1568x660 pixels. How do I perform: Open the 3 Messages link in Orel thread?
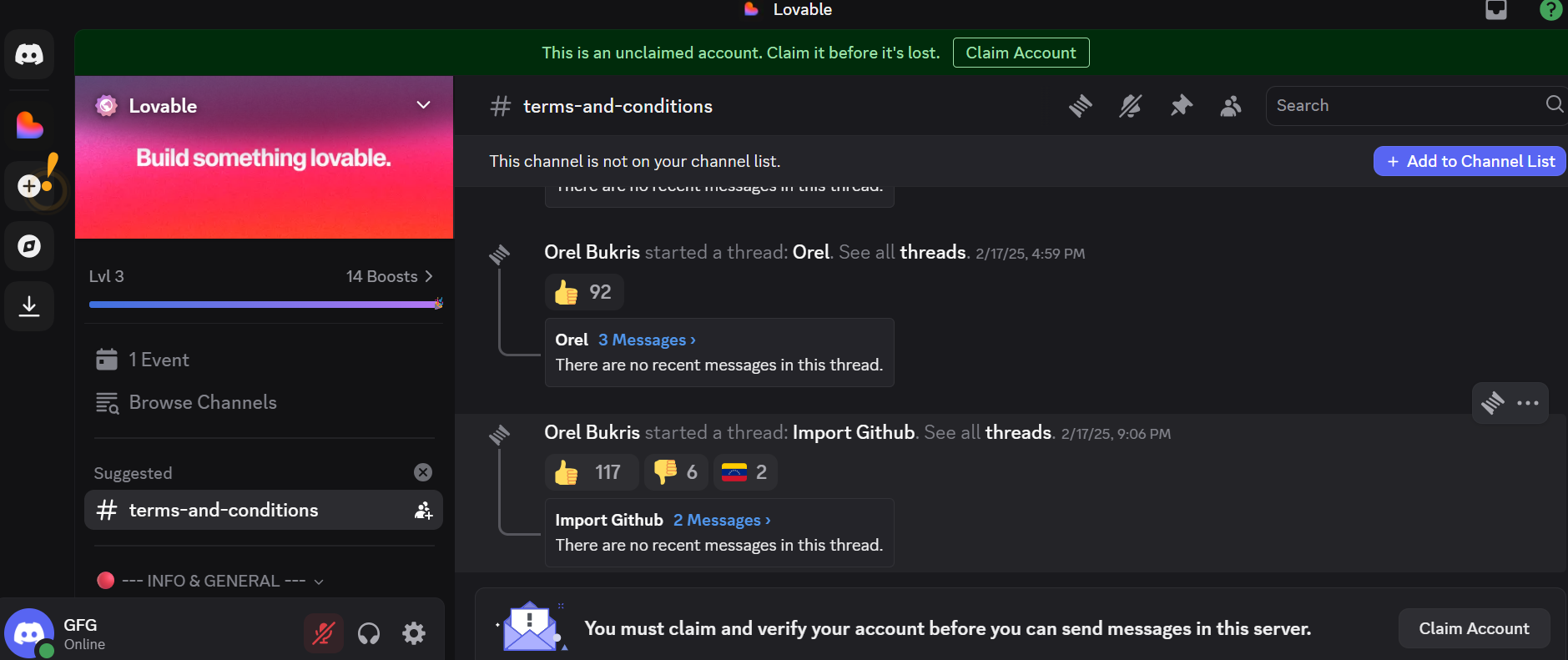click(646, 340)
